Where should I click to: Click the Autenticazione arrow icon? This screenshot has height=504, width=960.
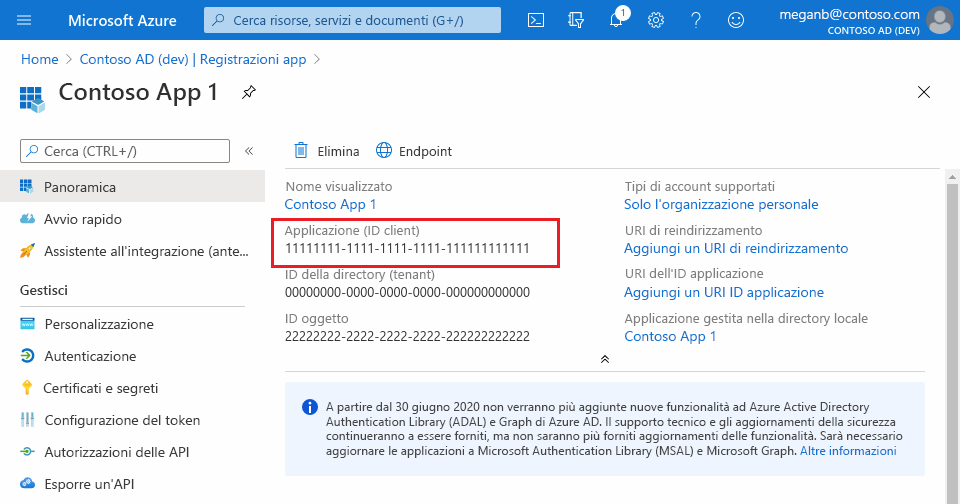click(x=28, y=356)
